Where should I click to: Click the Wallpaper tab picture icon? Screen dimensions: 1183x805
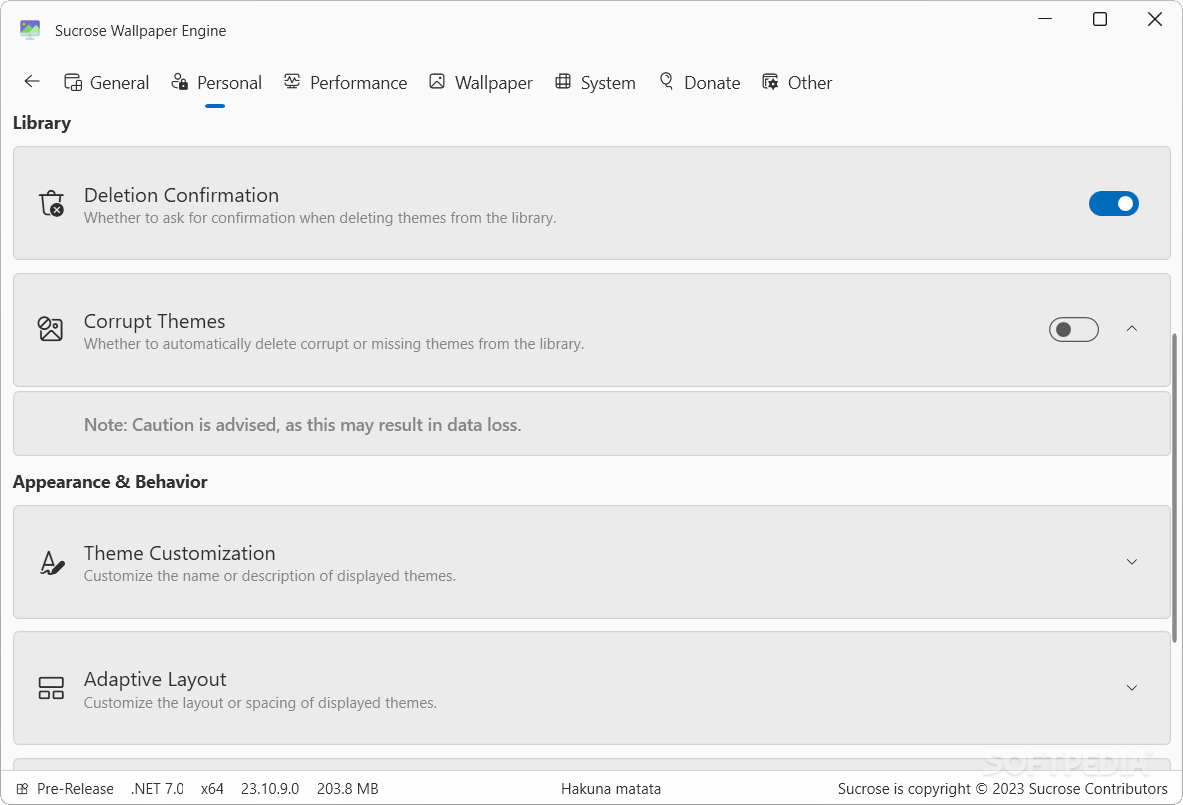(x=437, y=81)
